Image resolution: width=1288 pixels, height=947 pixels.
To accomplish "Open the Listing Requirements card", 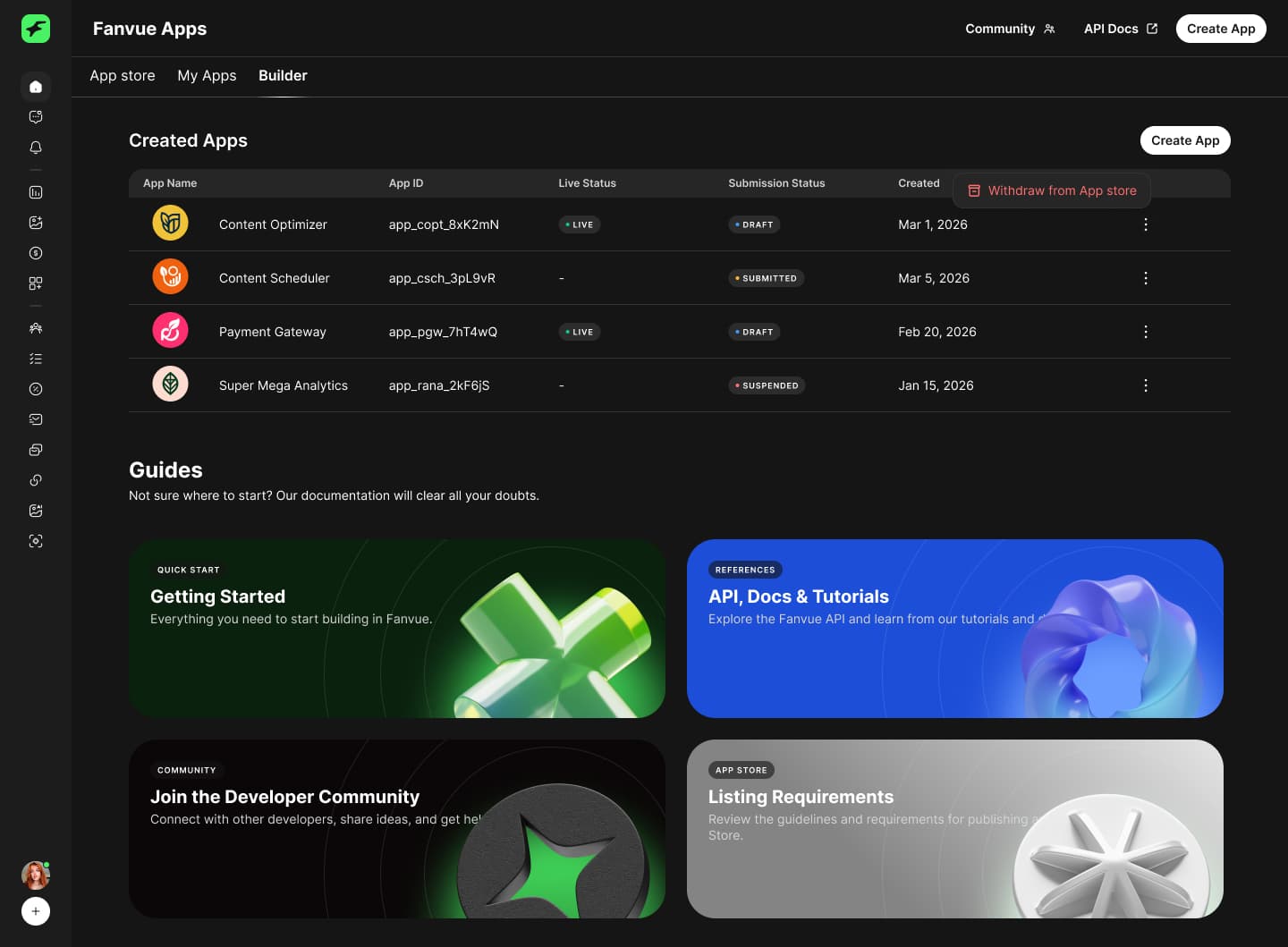I will pos(955,829).
